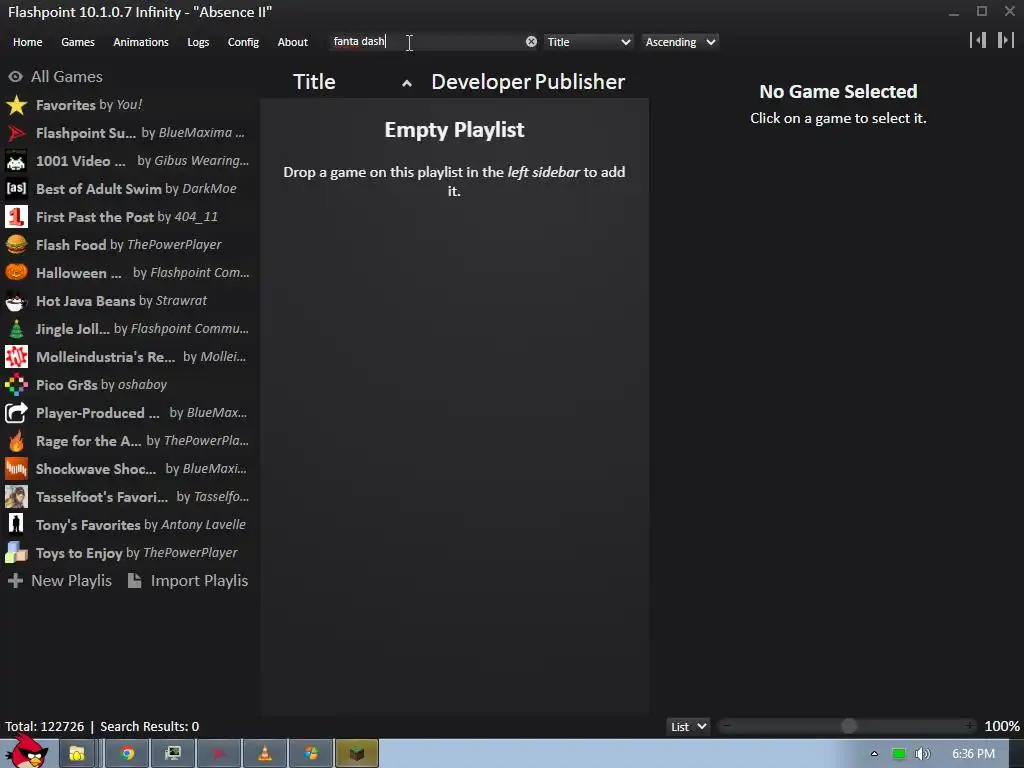The image size is (1024, 768).
Task: Click the Angry Birds start button
Action: click(27, 751)
